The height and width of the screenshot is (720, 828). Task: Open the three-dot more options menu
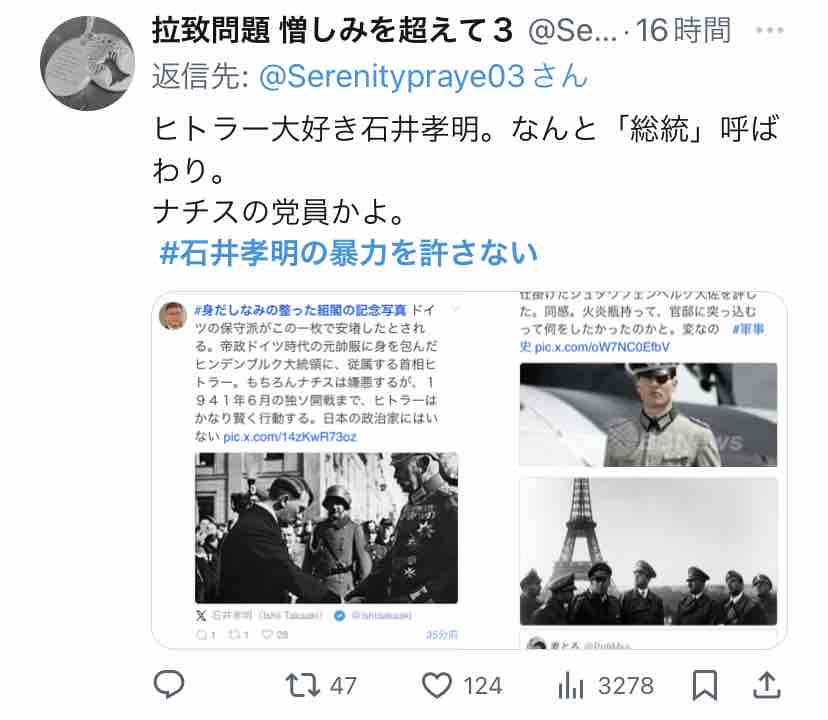[769, 30]
